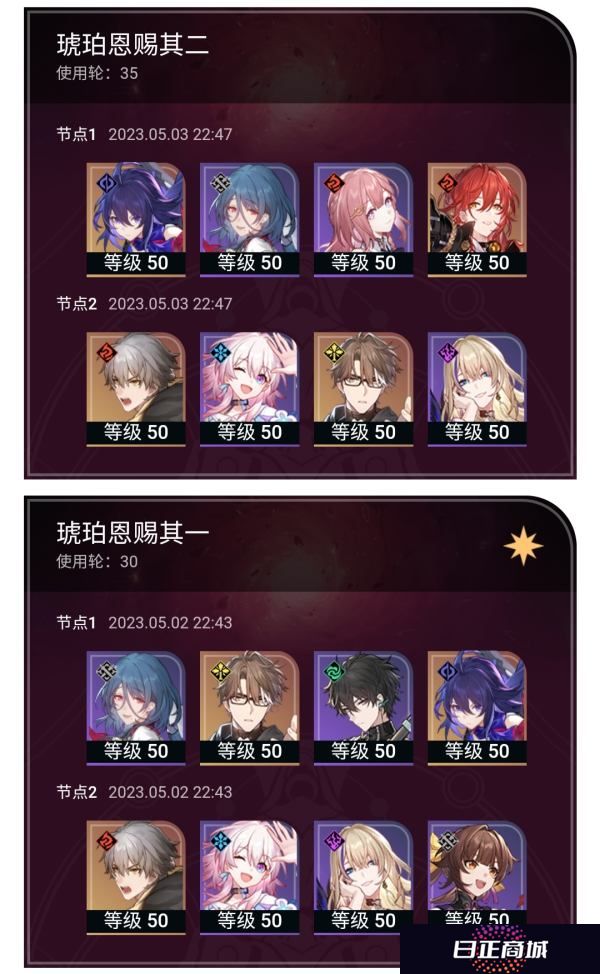The image size is (600, 974).
Task: Click the Fire element icon on the red-haired character
Action: click(448, 183)
